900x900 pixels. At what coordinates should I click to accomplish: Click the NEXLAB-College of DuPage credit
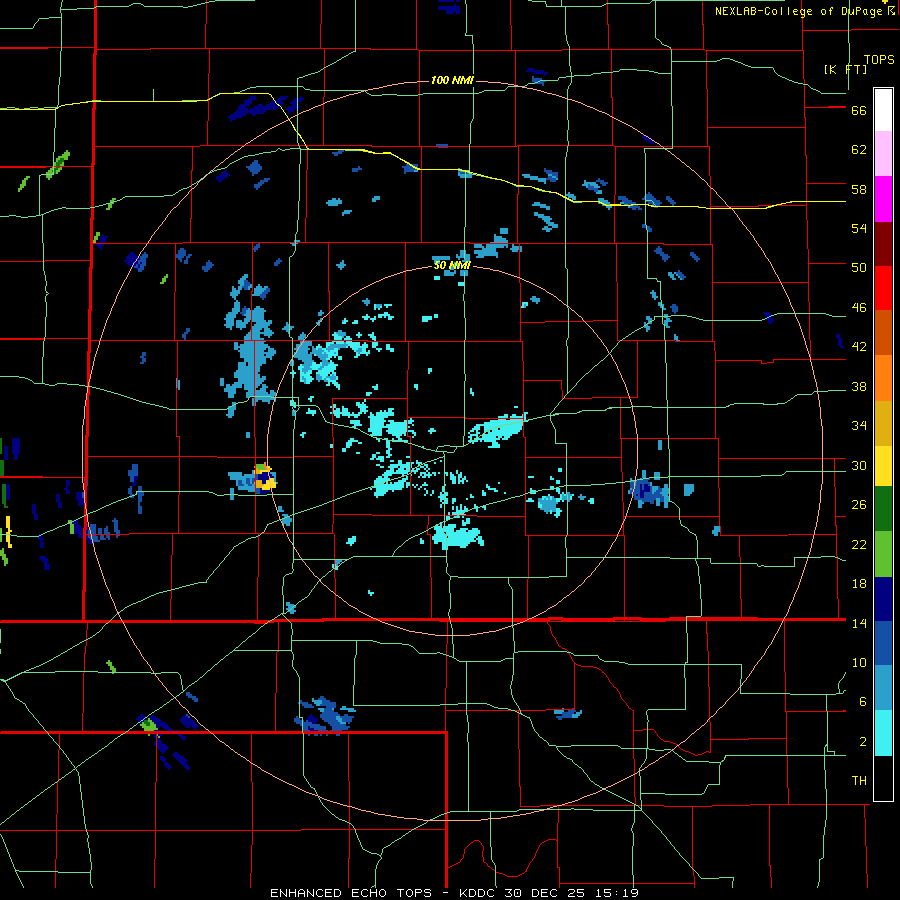tap(802, 11)
